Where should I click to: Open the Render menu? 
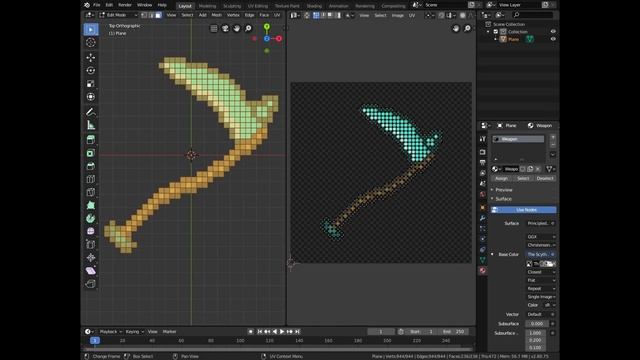point(125,5)
